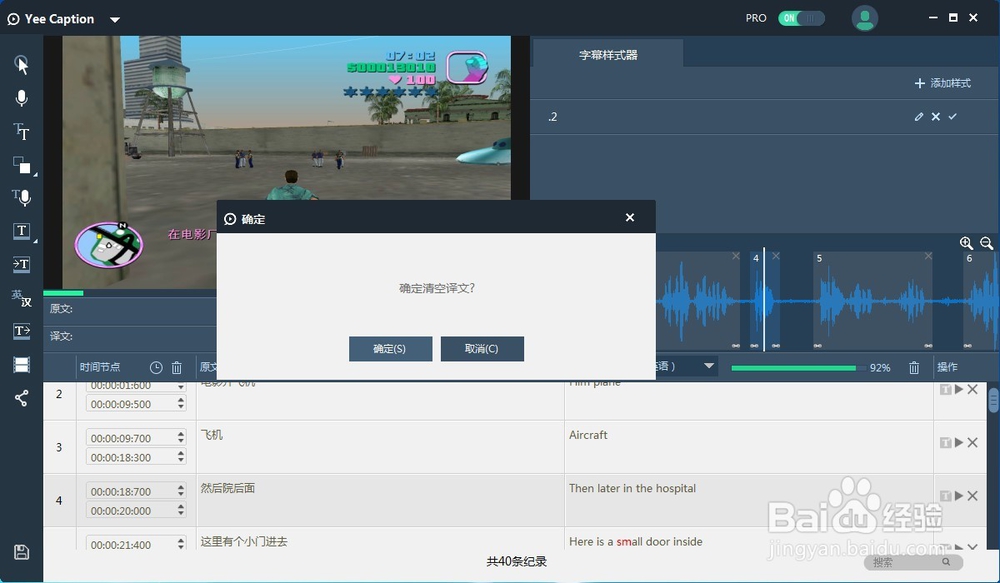Toggle the PRO switch off
The image size is (1000, 583).
[x=801, y=18]
